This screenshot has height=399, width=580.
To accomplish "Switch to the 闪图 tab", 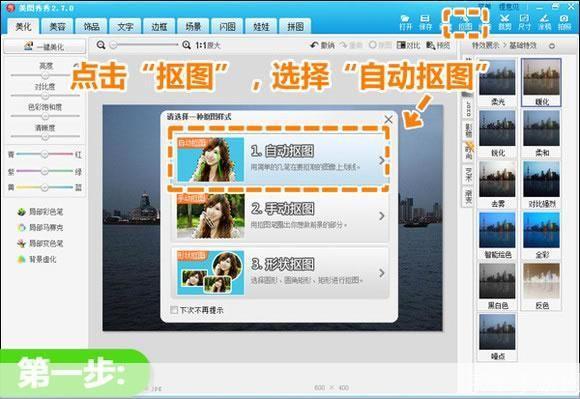I will 227,26.
